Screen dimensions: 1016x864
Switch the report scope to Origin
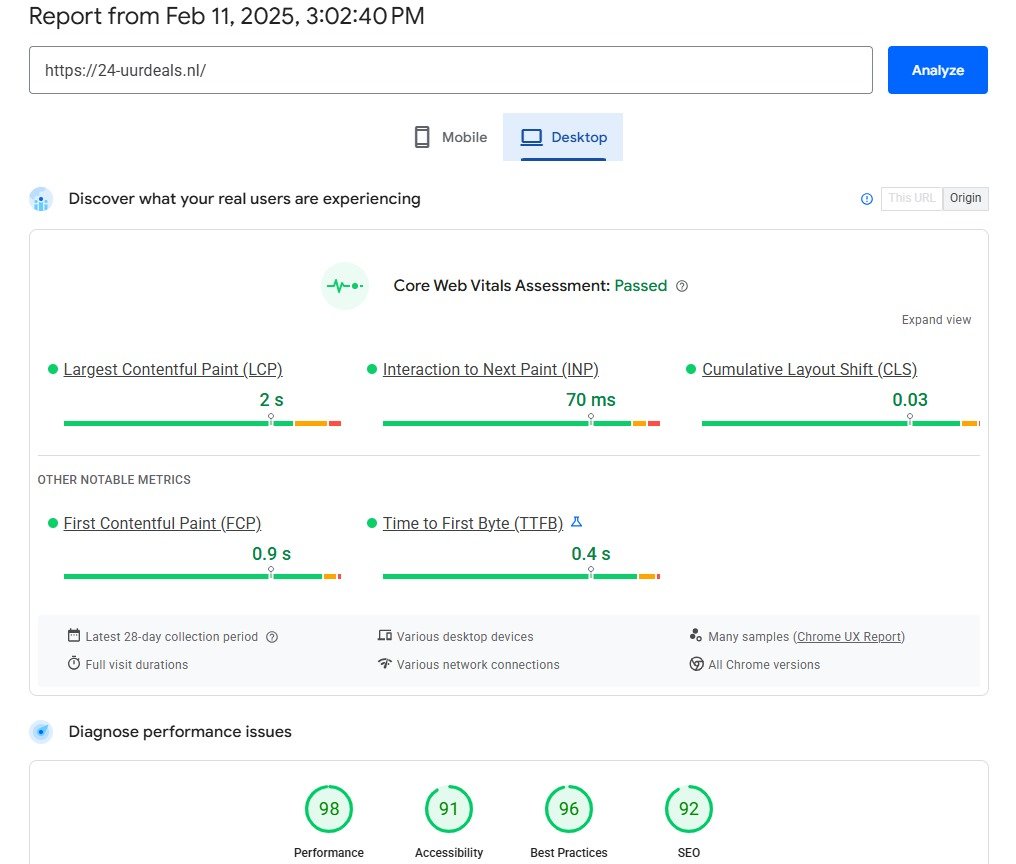tap(964, 198)
